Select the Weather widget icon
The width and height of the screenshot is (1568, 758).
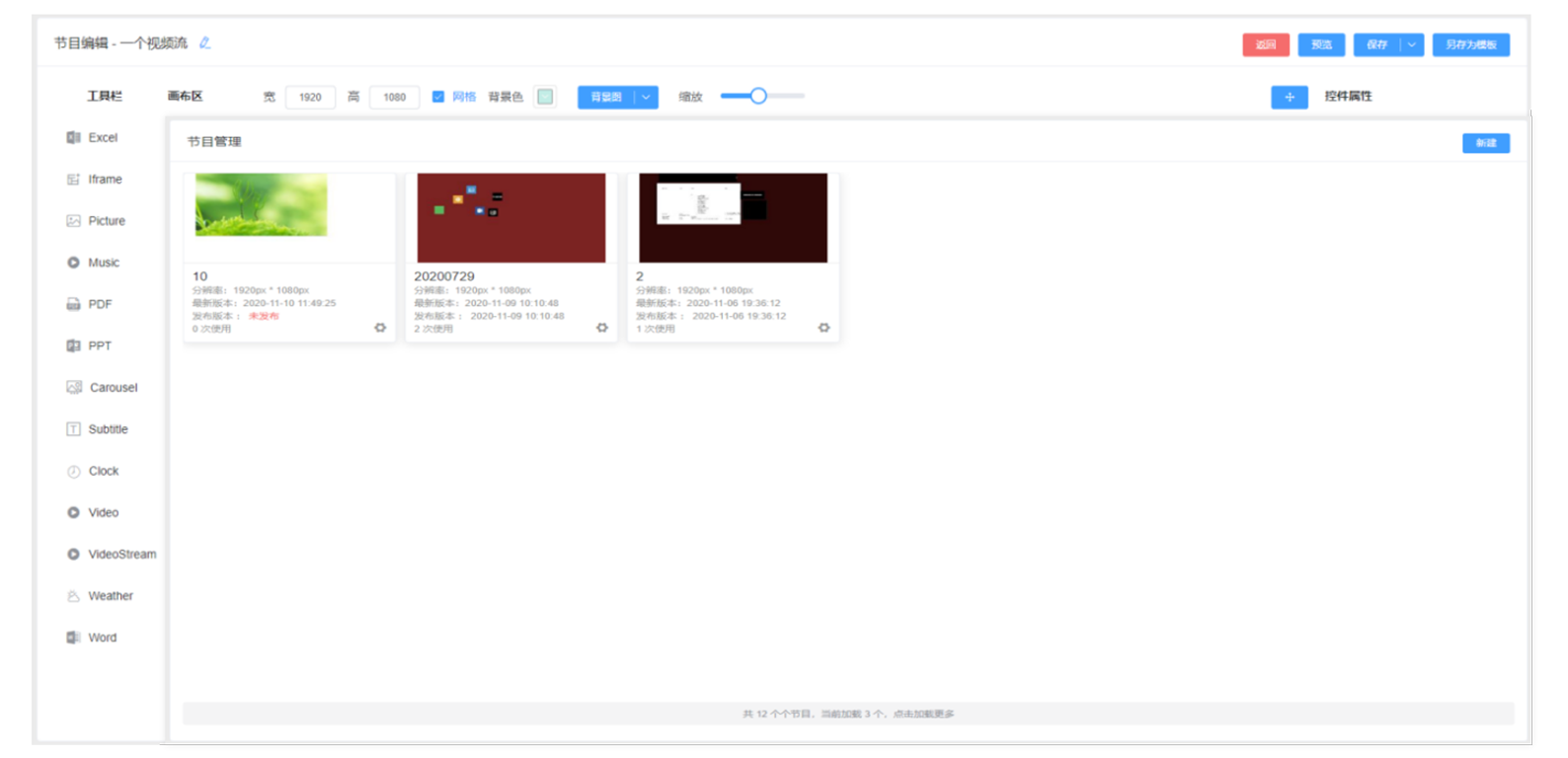73,596
